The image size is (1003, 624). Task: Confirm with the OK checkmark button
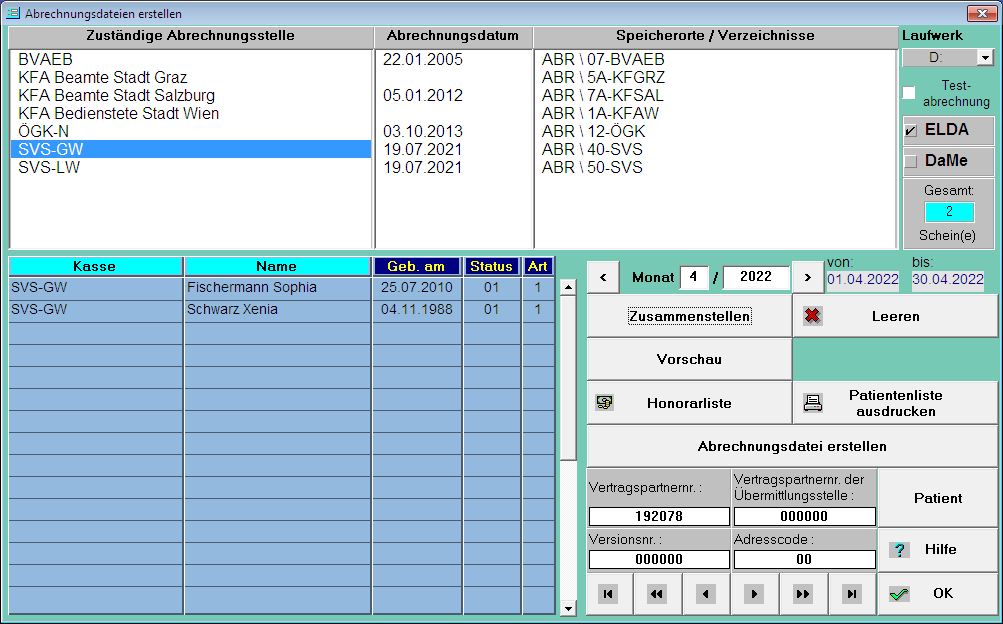click(937, 594)
